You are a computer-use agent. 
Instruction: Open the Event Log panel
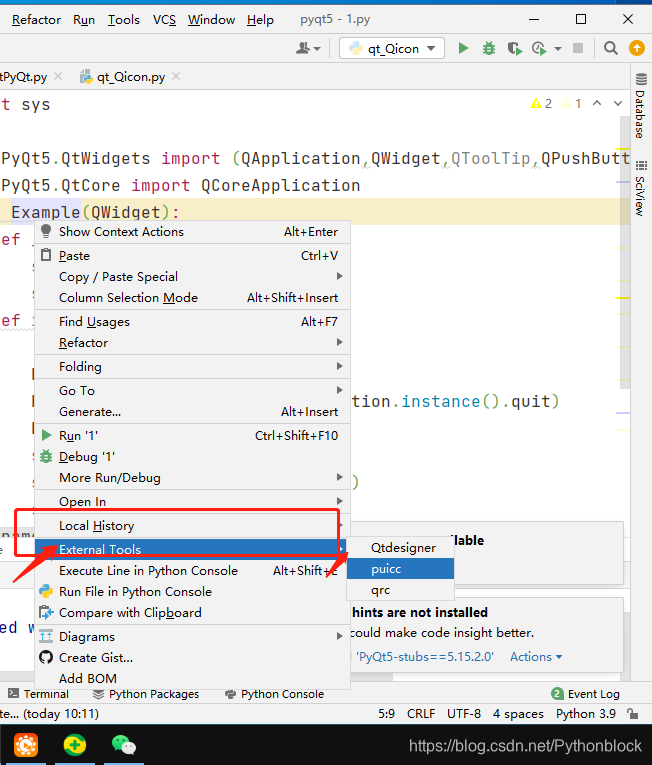tap(586, 694)
